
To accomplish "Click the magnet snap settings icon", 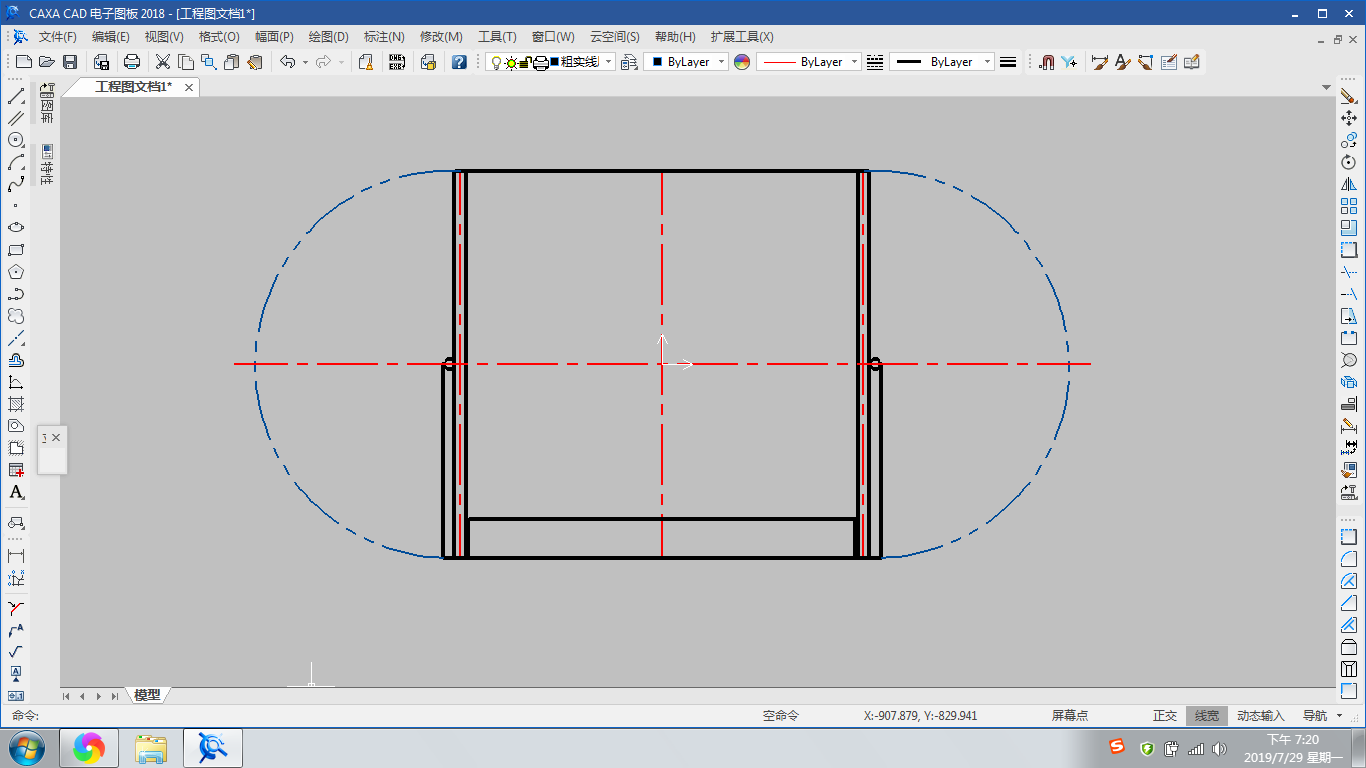I will tap(1046, 62).
